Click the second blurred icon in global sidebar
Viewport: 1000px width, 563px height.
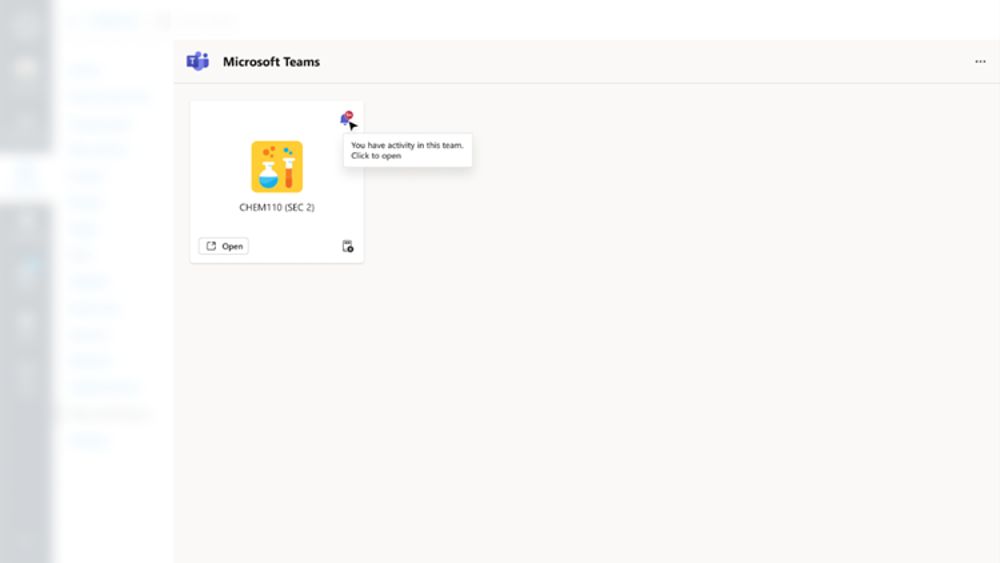26,70
